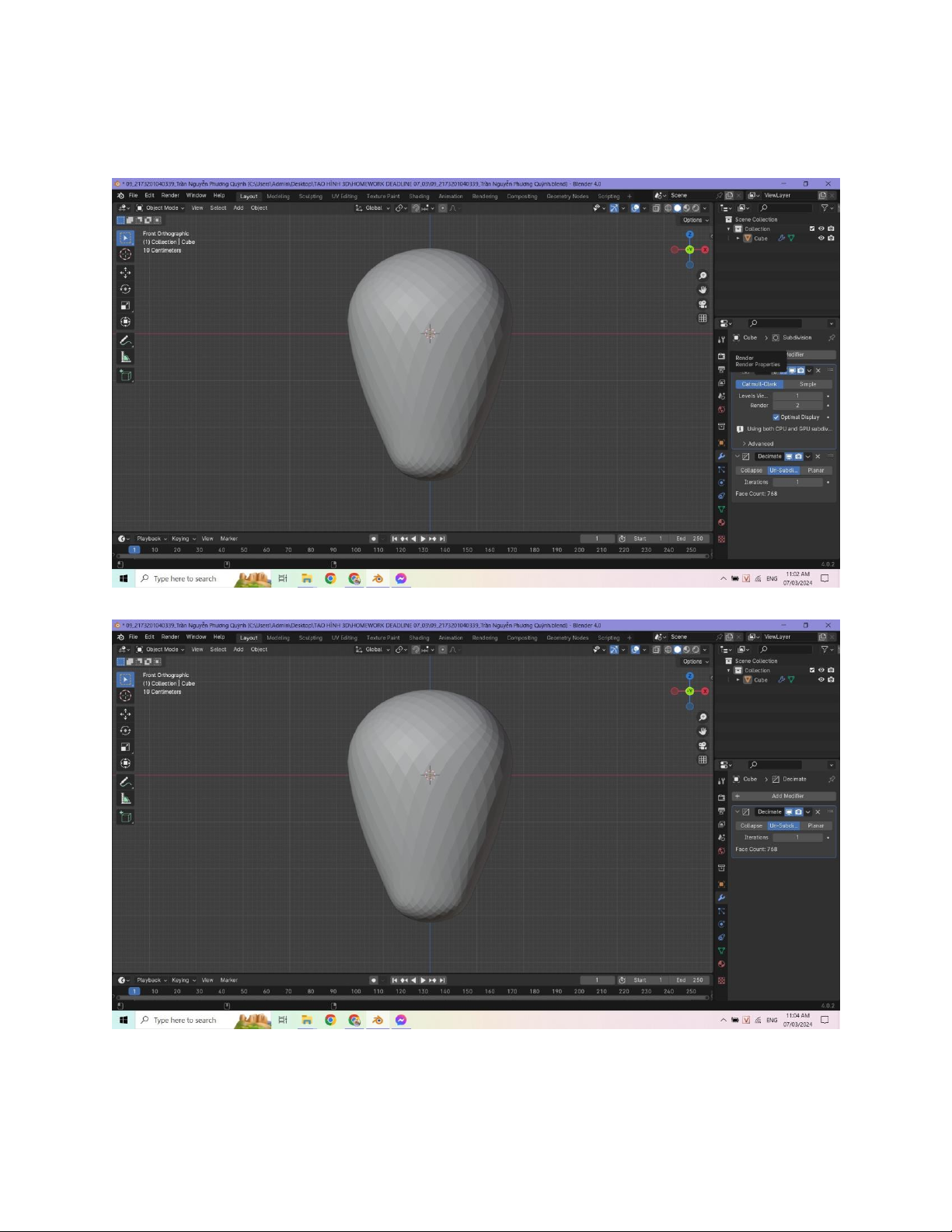Toggle camera view icon in the upper viewport
Viewport: 952px width, 1232px height.
703,304
